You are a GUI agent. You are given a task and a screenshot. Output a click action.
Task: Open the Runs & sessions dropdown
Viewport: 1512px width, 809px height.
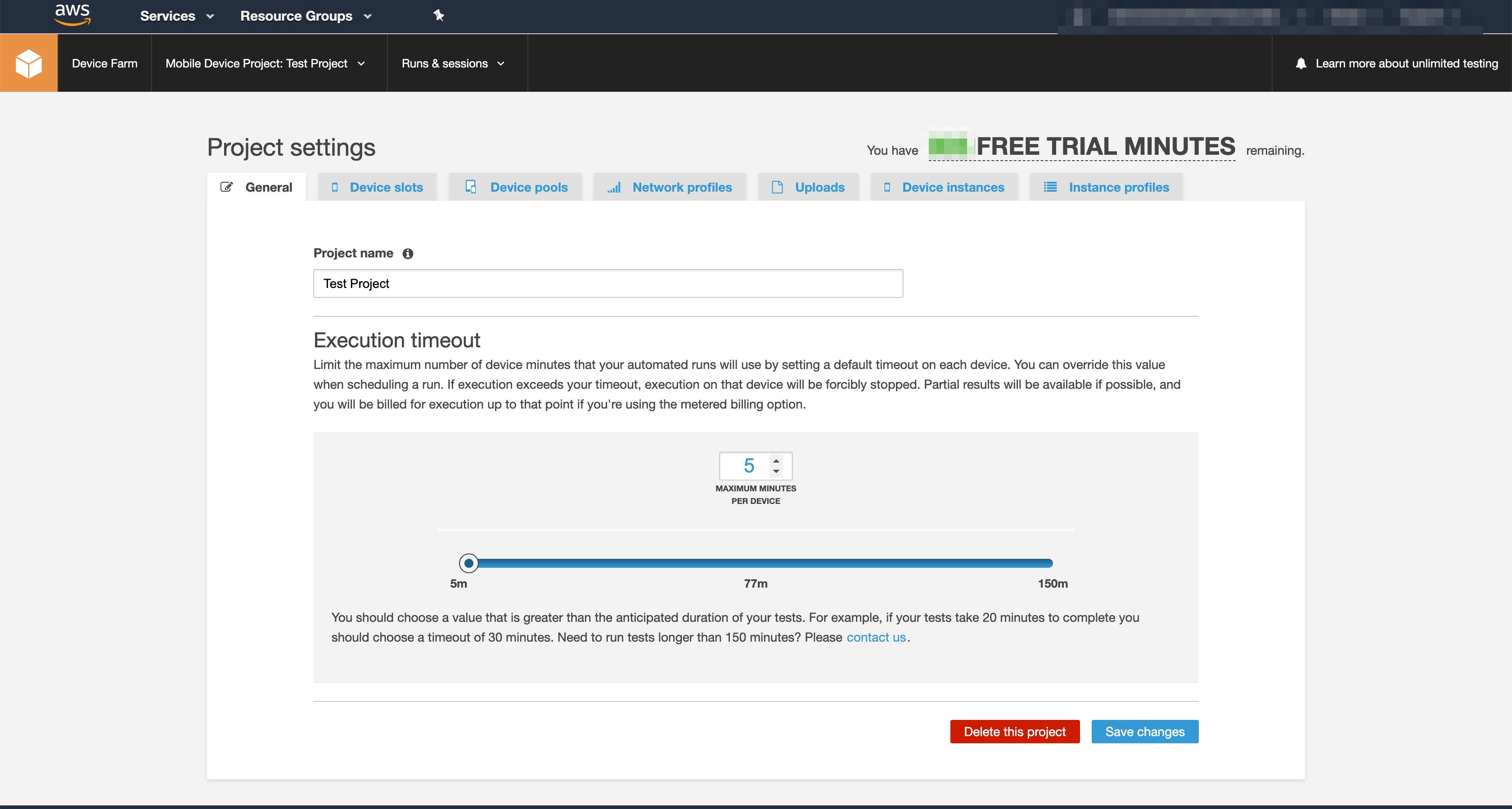[x=453, y=63]
